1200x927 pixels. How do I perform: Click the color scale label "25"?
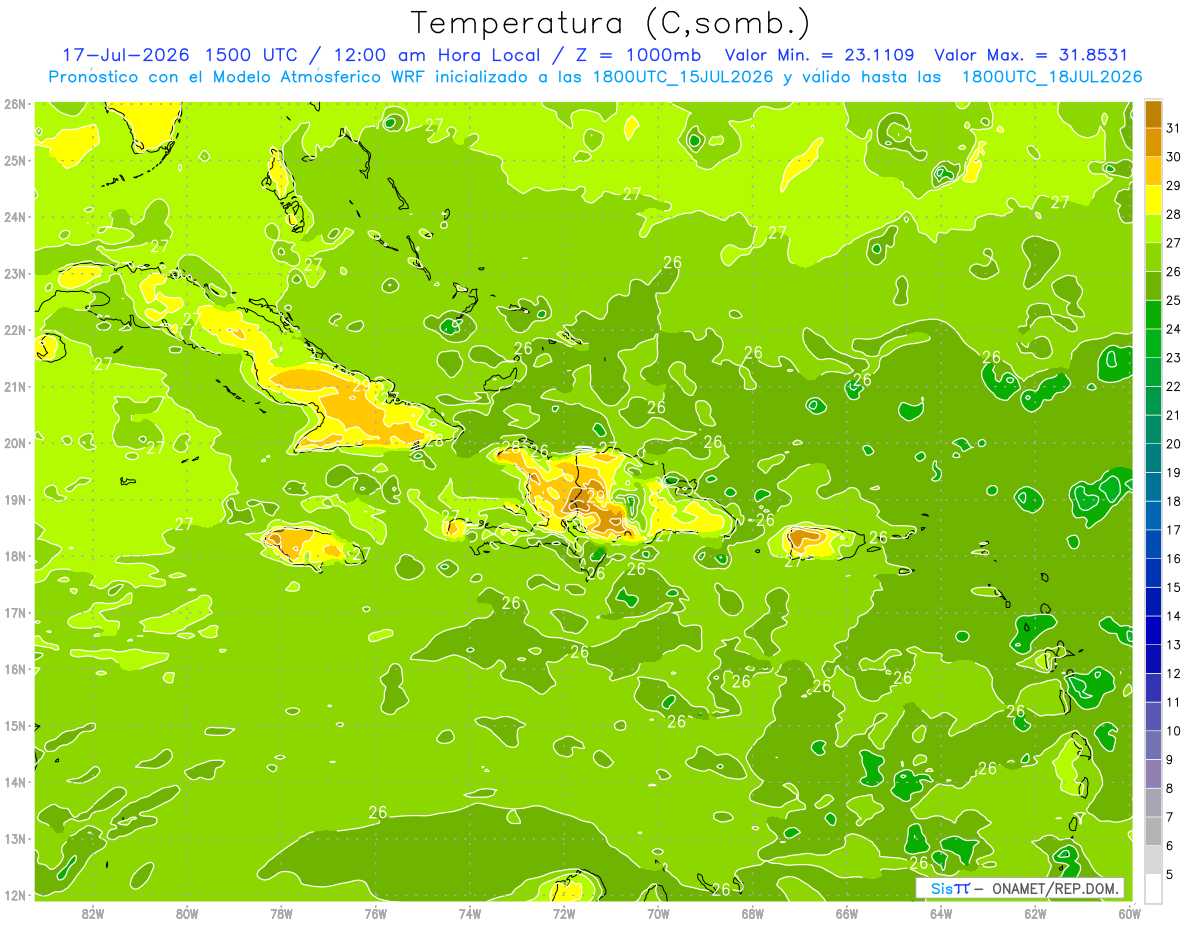(x=1173, y=300)
